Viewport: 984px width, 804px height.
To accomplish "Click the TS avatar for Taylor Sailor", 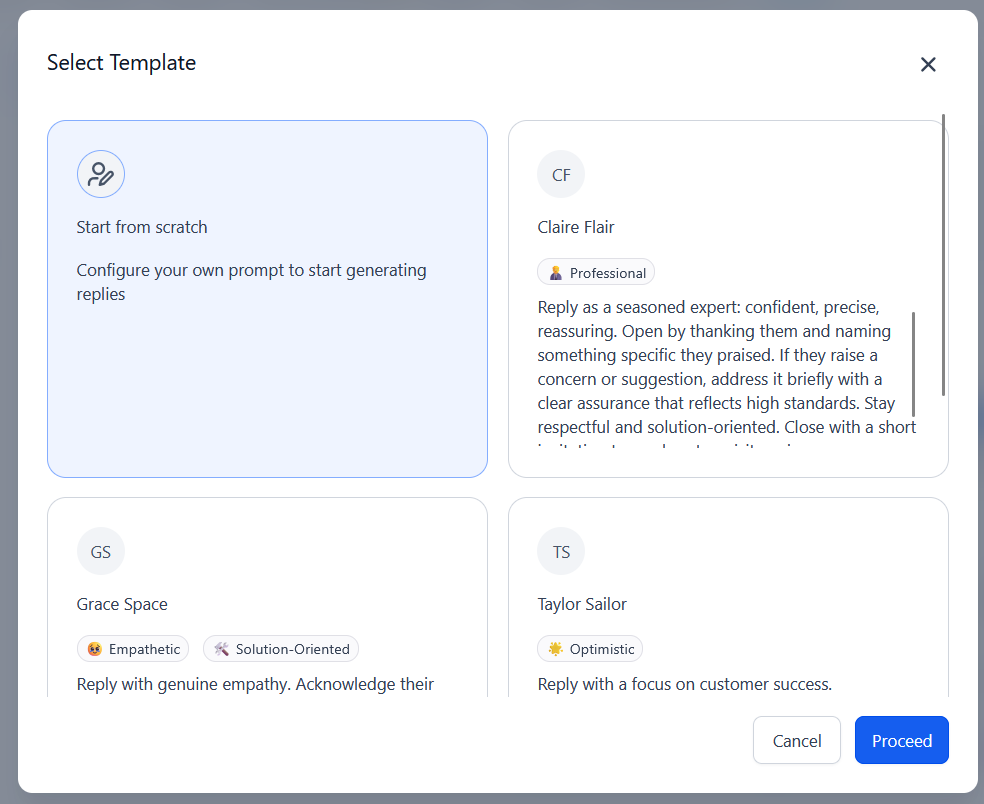I will (561, 551).
